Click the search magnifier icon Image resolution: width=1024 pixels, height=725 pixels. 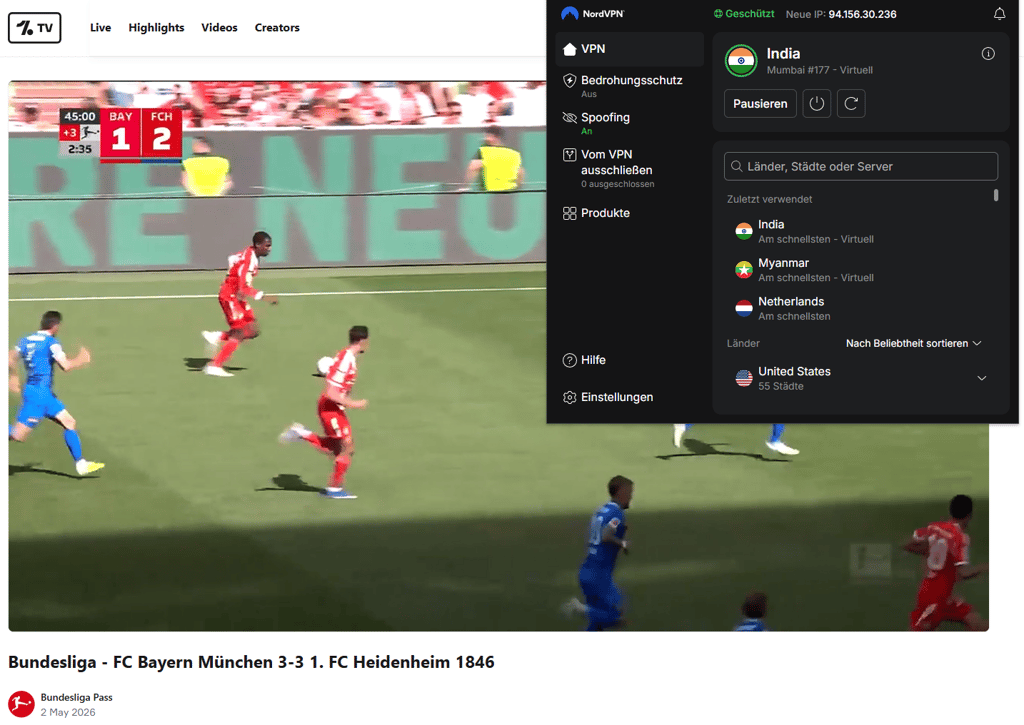coord(737,167)
